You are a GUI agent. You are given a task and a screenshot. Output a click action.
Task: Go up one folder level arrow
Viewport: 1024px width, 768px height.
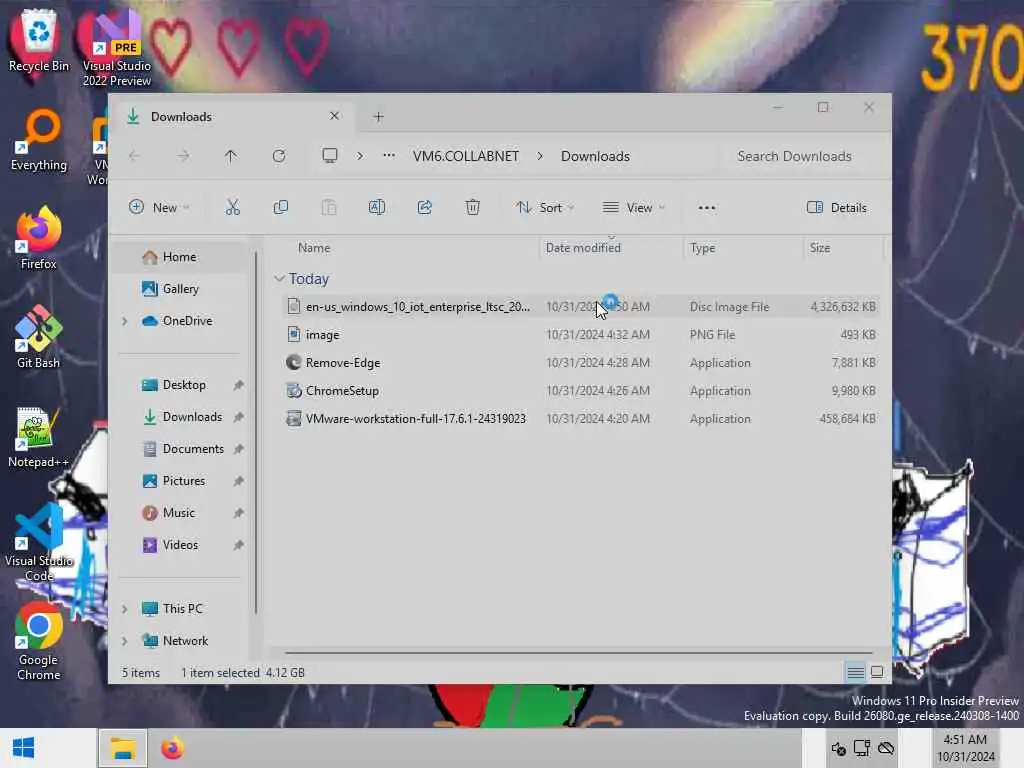(231, 156)
